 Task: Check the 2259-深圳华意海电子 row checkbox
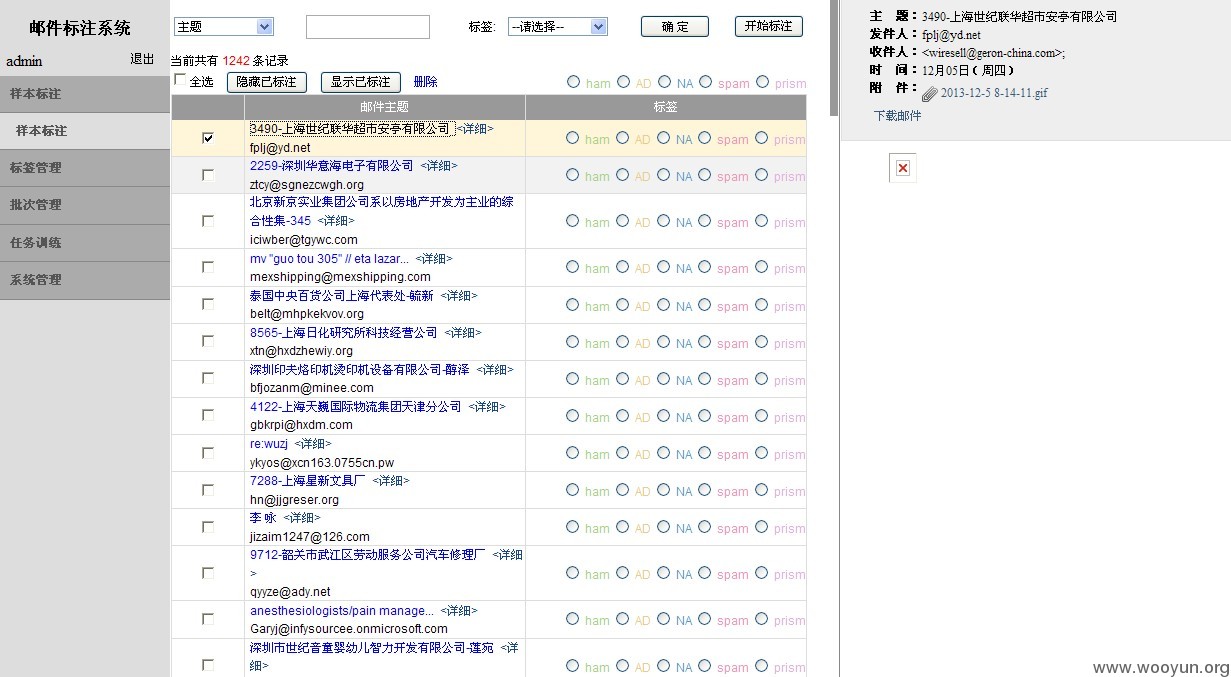(x=208, y=175)
